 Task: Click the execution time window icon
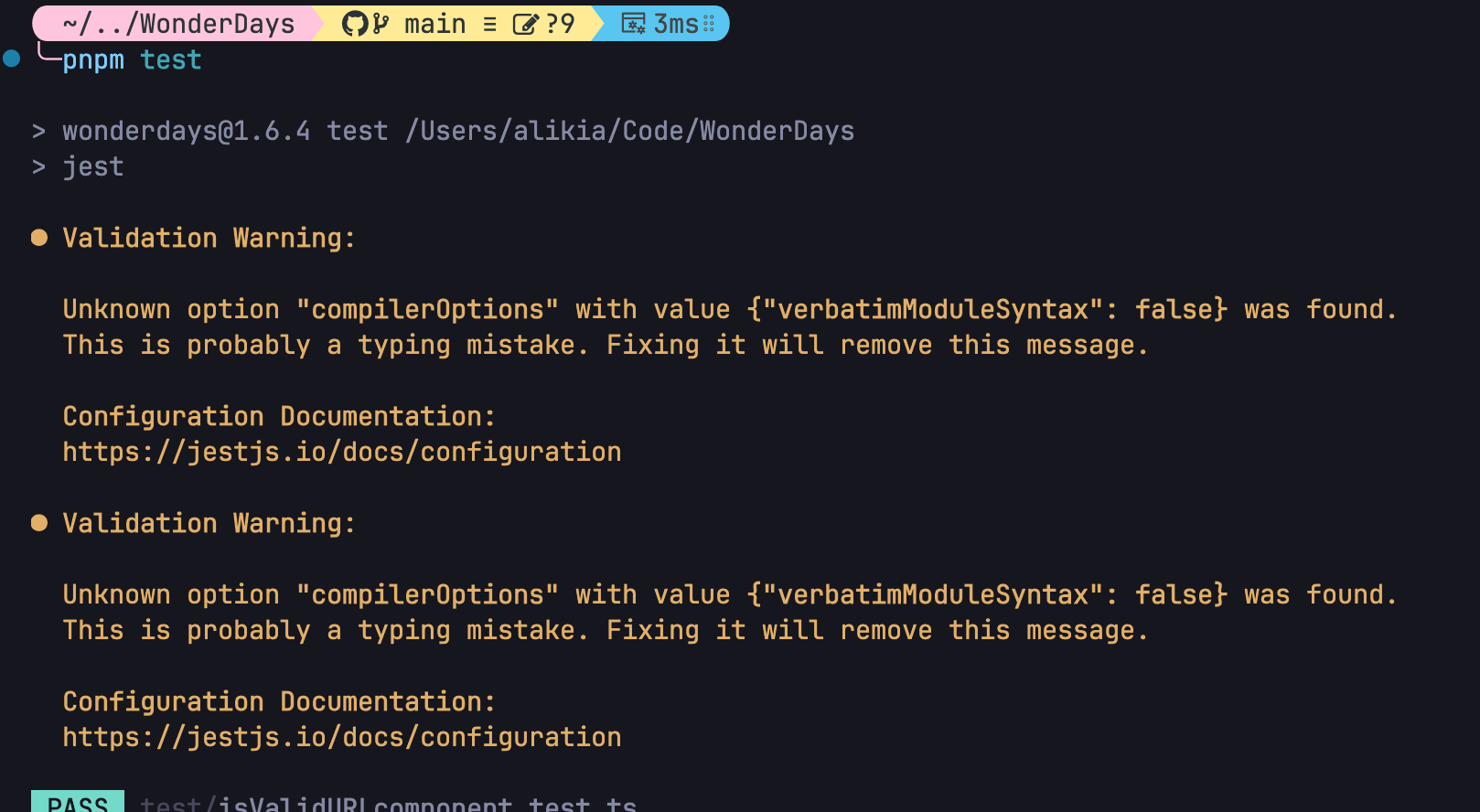[x=633, y=24]
